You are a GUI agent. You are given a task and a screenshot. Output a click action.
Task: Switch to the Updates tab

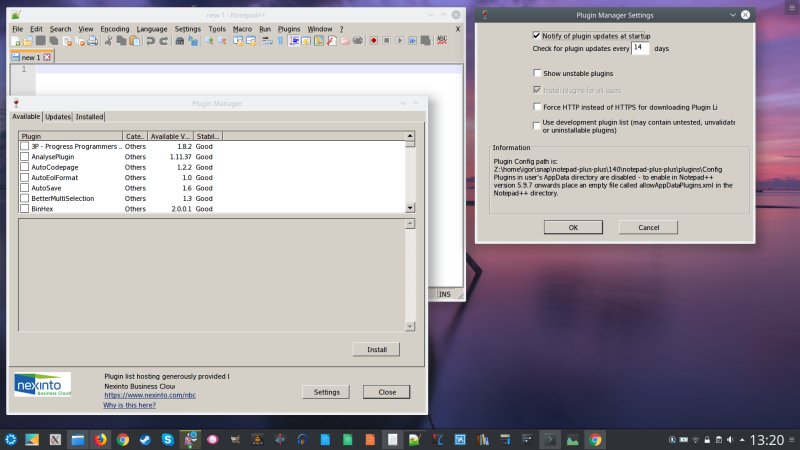58,117
